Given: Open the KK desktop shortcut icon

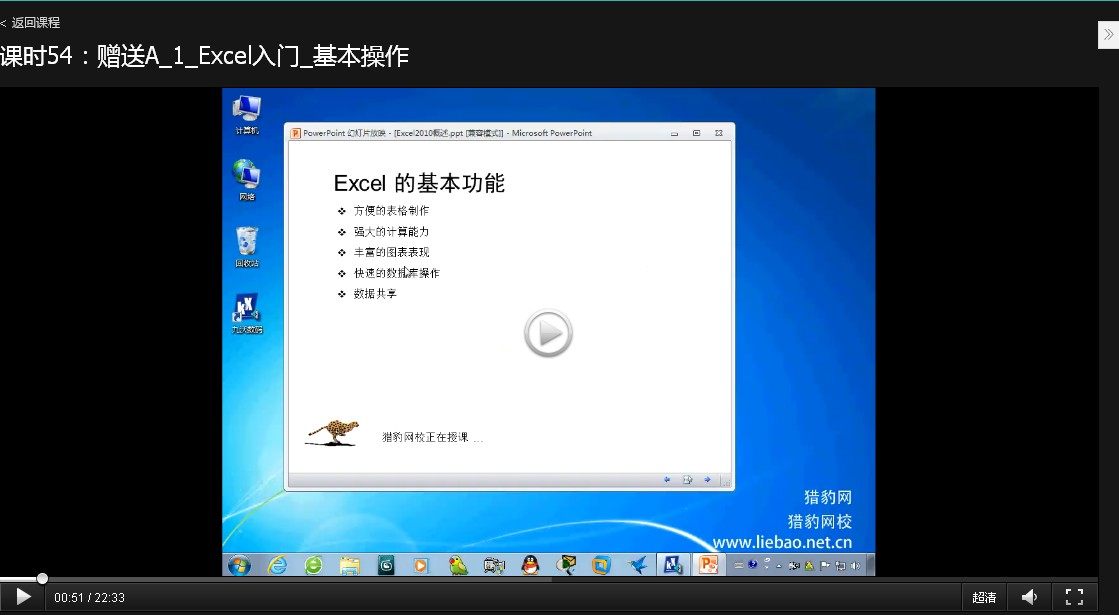Looking at the screenshot, I should tap(247, 313).
